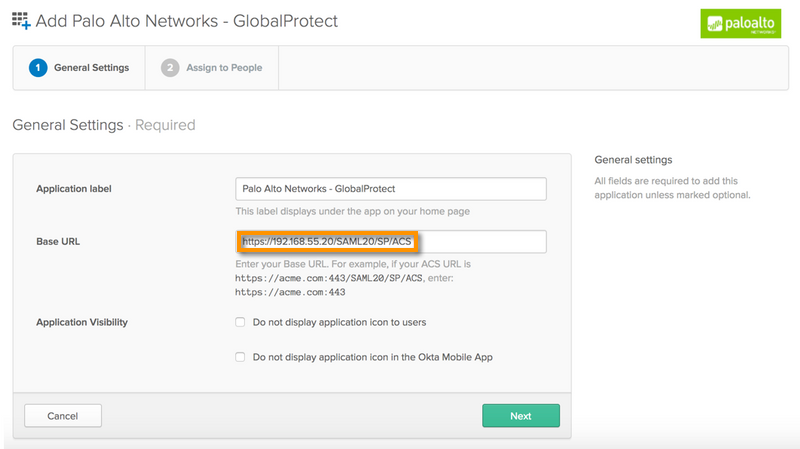Click the 'Application label' field caption
Viewport: 800px width, 449px height.
coord(74,189)
